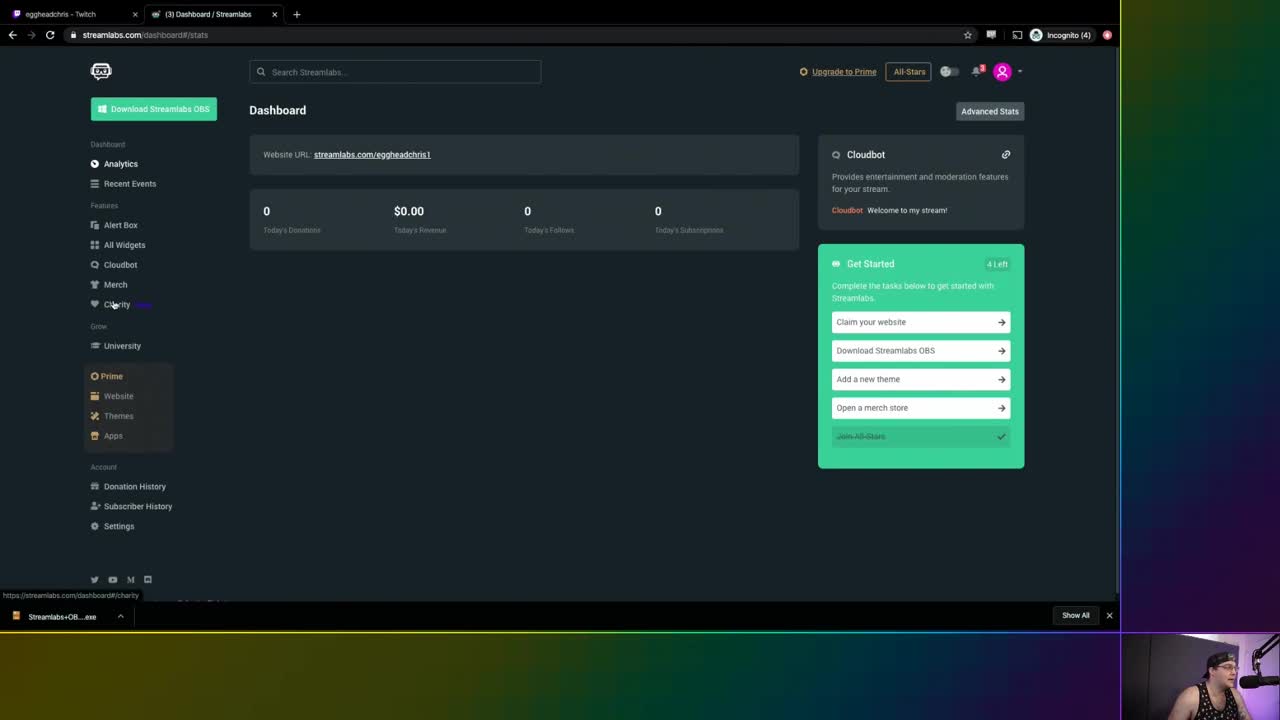
Task: Open Streamlabs Medium blog icon
Action: [x=130, y=580]
